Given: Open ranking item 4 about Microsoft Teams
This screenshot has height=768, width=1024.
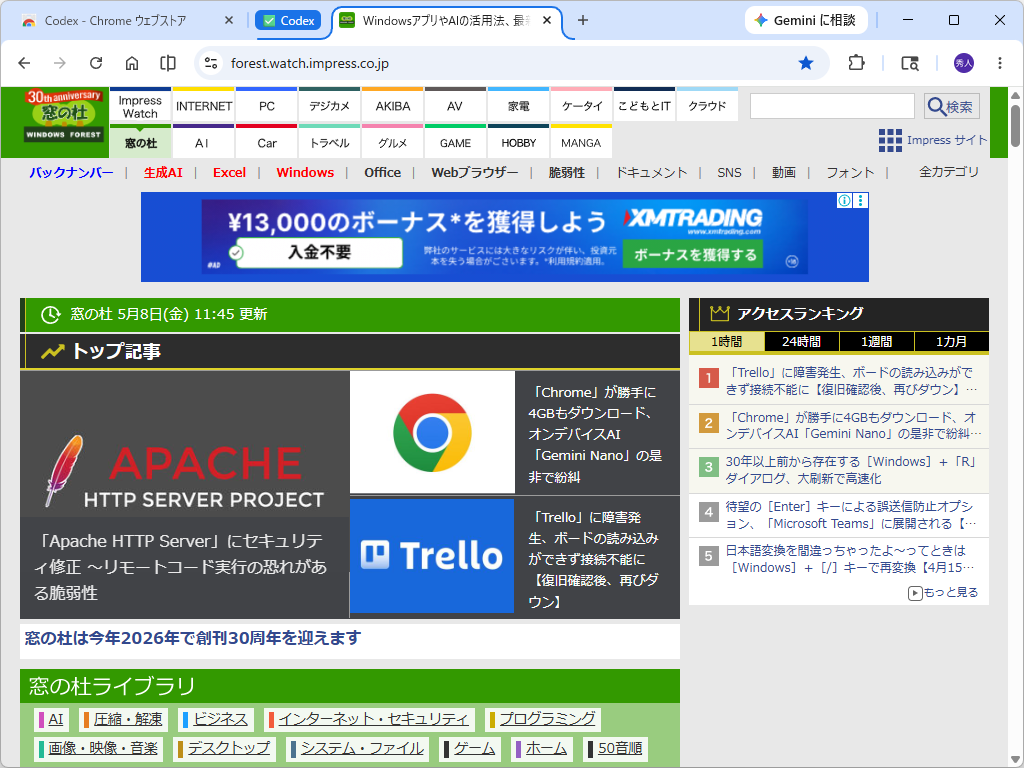Looking at the screenshot, I should [x=851, y=515].
